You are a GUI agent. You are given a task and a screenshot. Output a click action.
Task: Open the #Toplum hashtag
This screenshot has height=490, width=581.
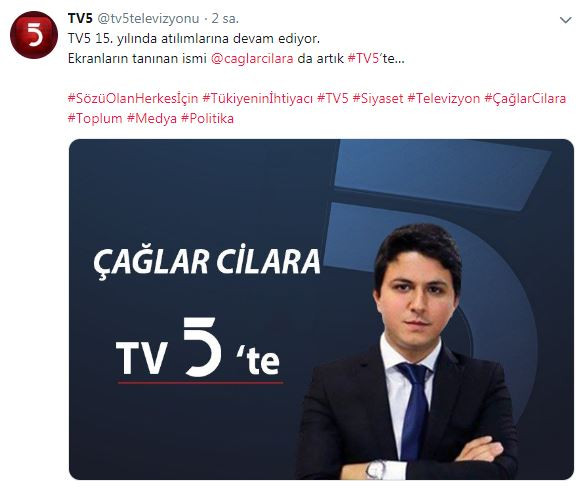(x=95, y=119)
